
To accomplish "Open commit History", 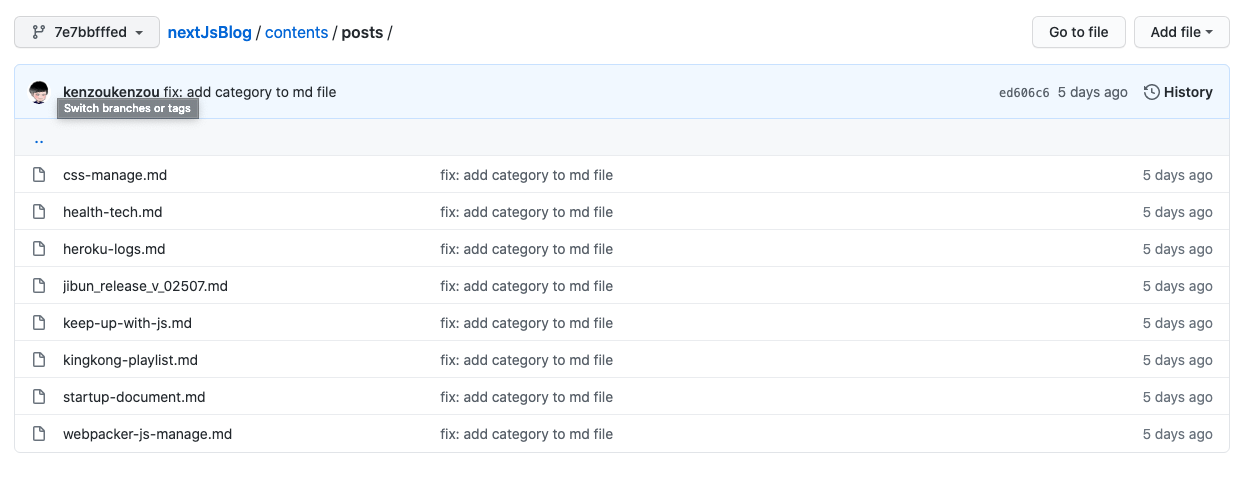I will coord(1178,92).
